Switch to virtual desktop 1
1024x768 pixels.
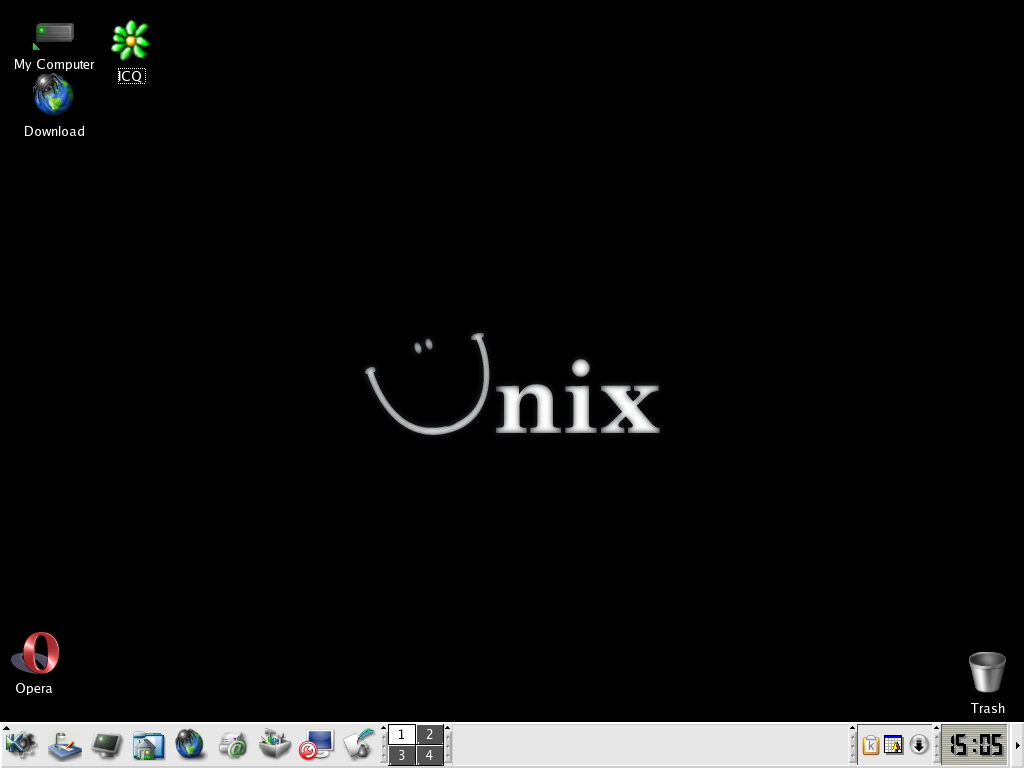(402, 735)
